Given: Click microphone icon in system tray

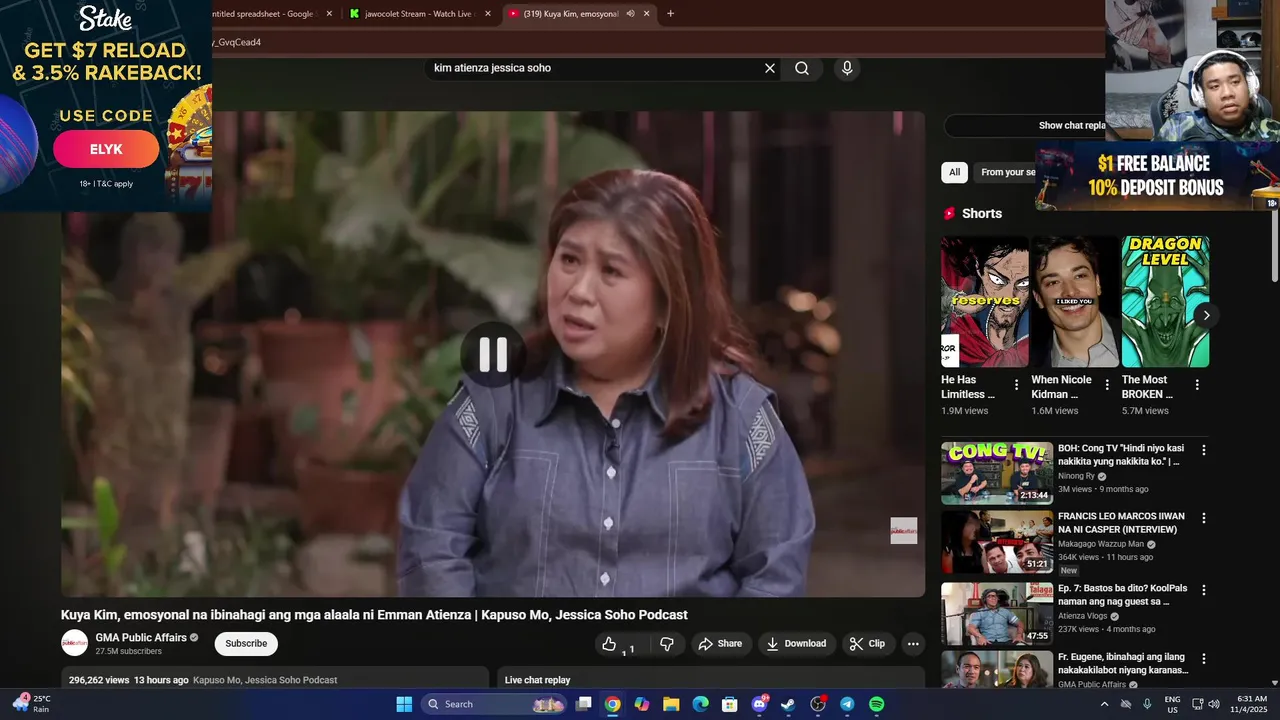Looking at the screenshot, I should (1147, 704).
